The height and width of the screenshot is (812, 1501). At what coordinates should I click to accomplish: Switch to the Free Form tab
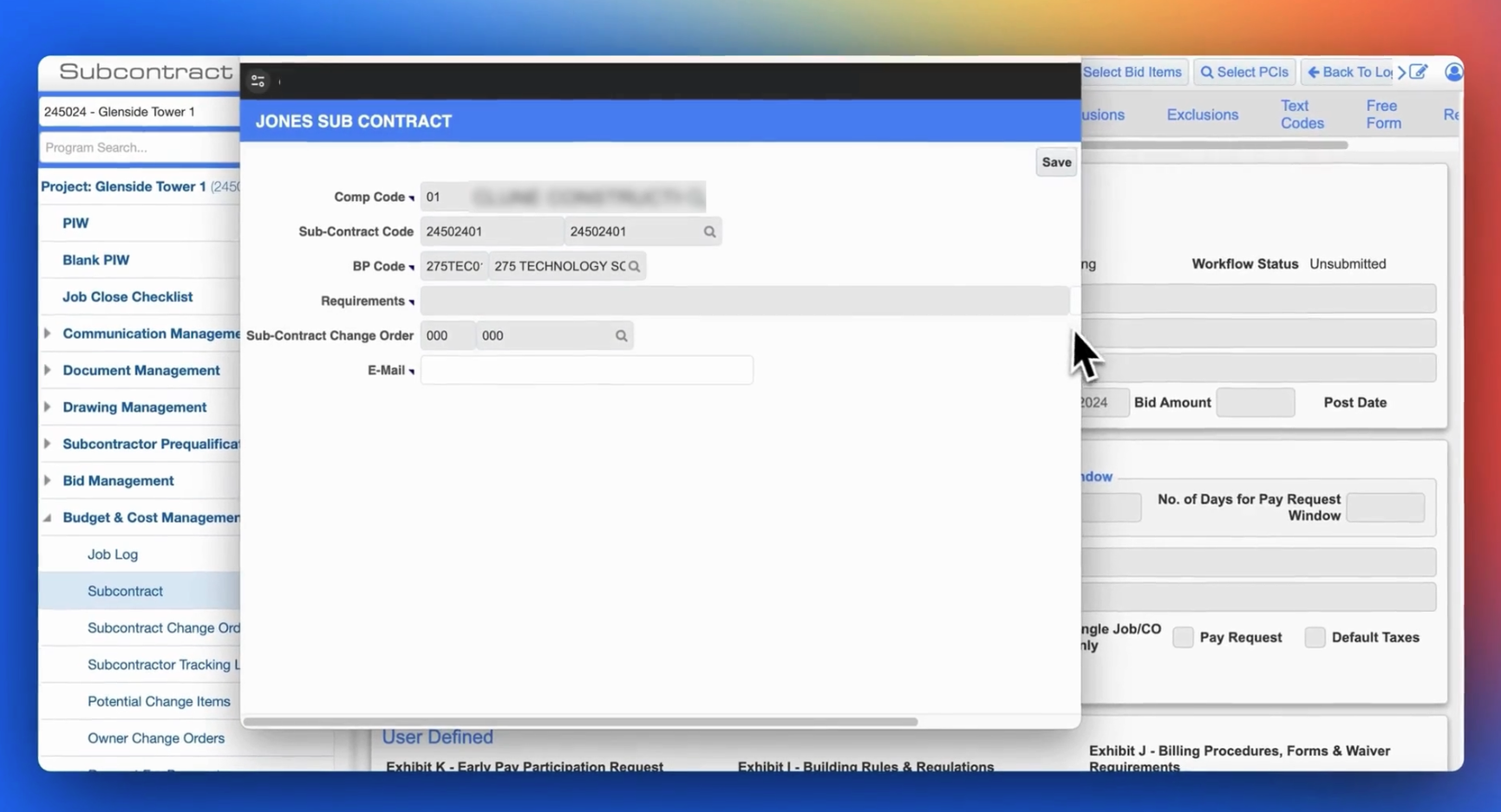pyautogui.click(x=1383, y=114)
